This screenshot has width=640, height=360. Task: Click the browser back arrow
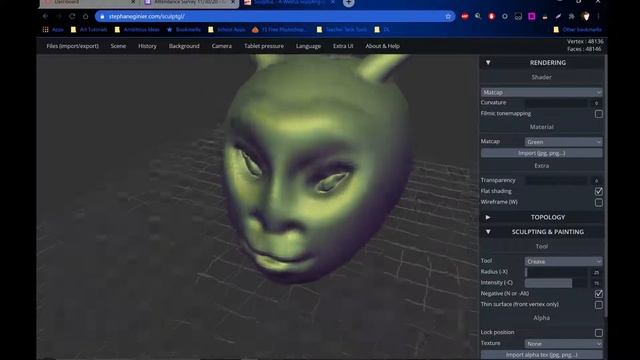coord(45,16)
